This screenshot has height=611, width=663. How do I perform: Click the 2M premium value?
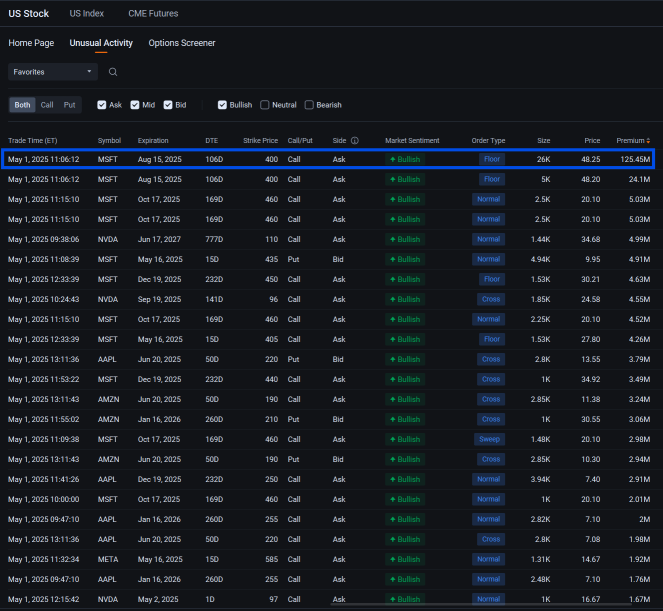point(645,519)
